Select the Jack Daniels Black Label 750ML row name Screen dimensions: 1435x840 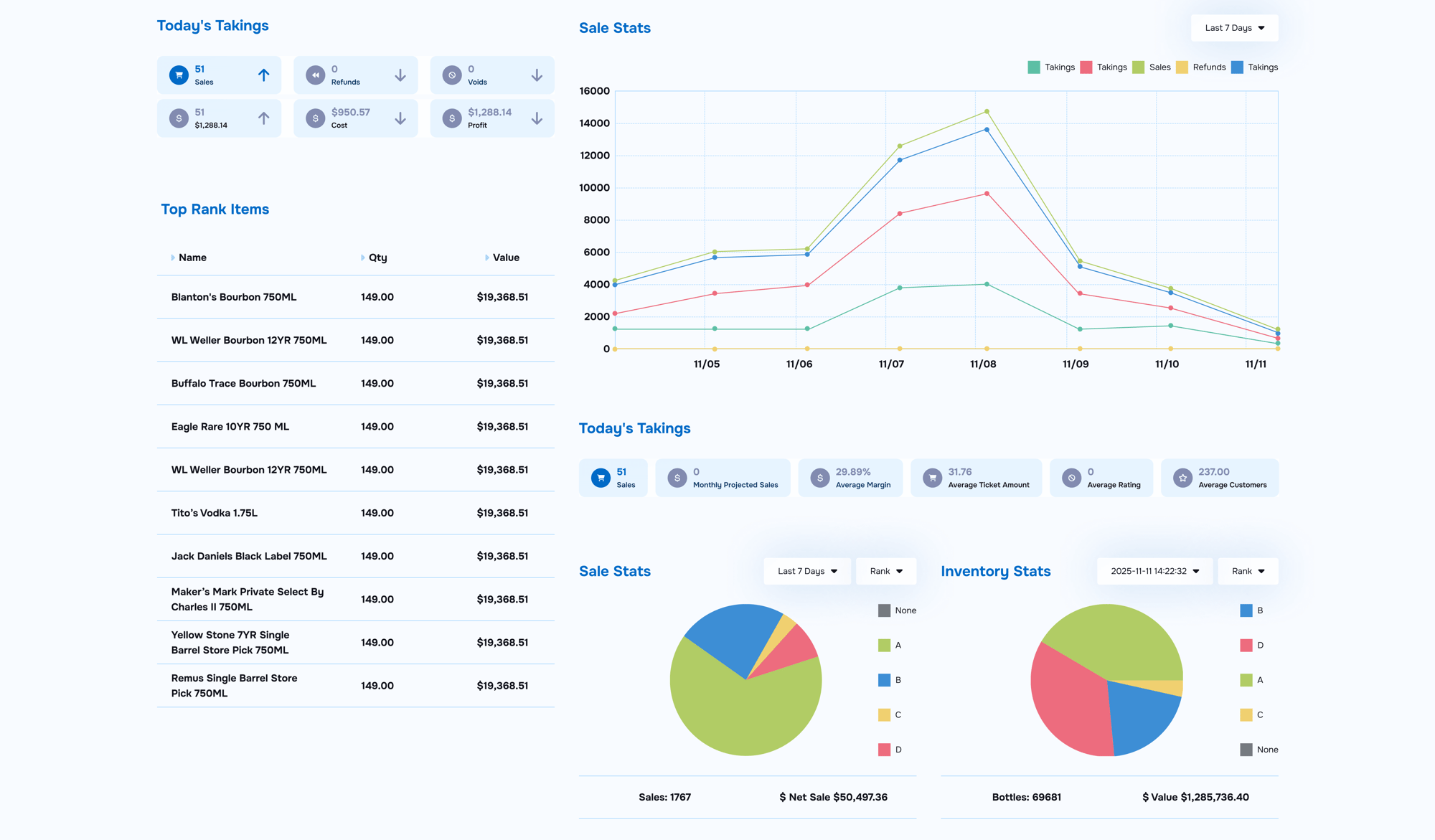[249, 556]
